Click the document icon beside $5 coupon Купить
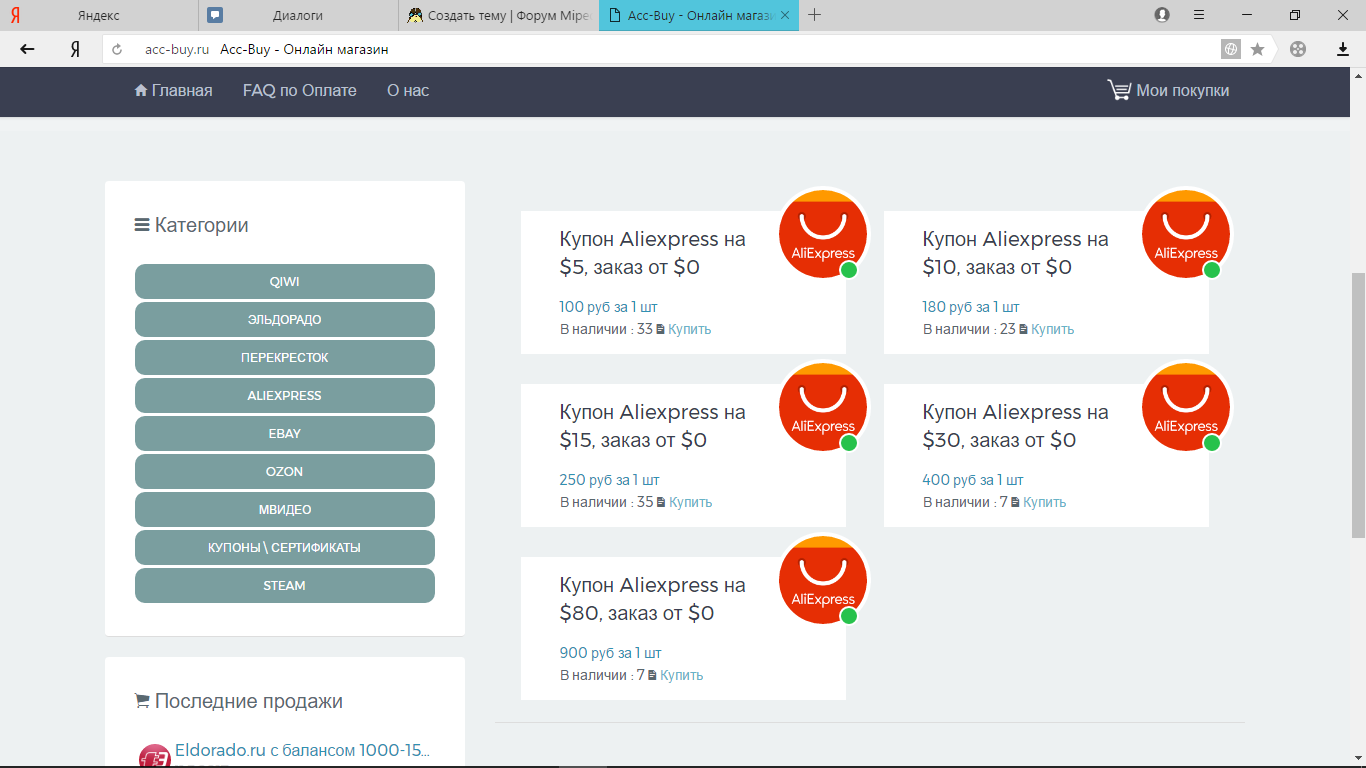The image size is (1366, 768). pos(660,329)
